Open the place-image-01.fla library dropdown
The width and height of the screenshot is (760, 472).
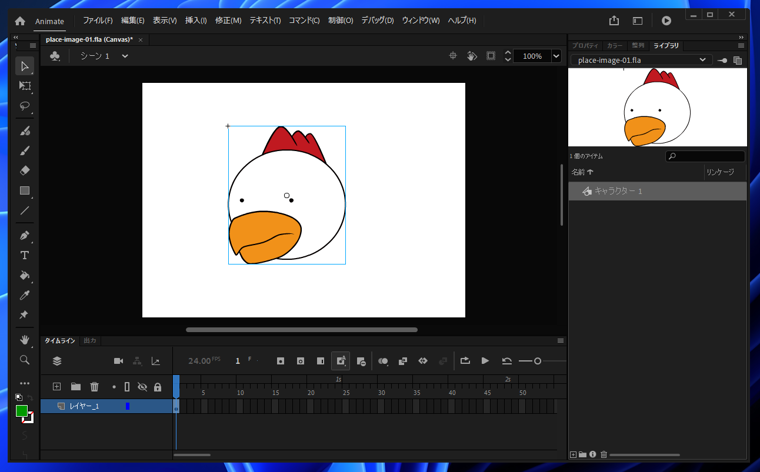(x=702, y=61)
